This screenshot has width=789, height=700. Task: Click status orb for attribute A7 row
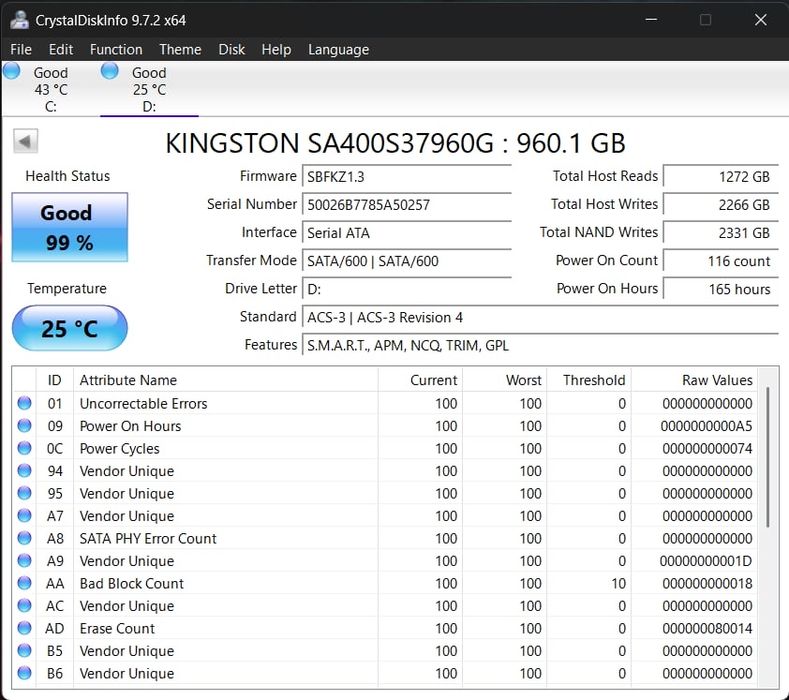point(24,515)
